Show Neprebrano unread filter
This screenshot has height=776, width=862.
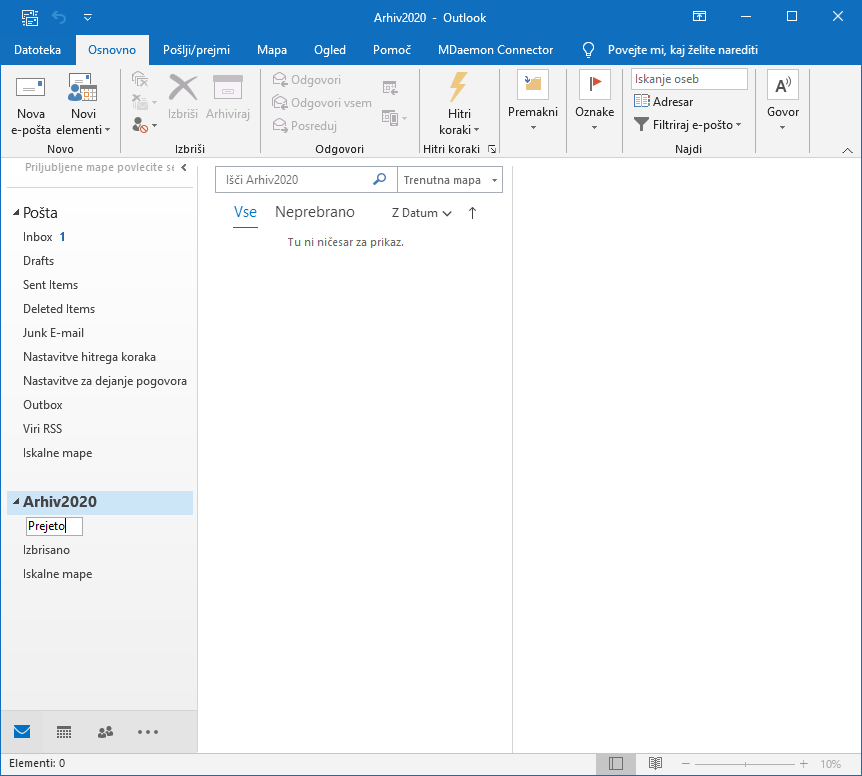[315, 212]
